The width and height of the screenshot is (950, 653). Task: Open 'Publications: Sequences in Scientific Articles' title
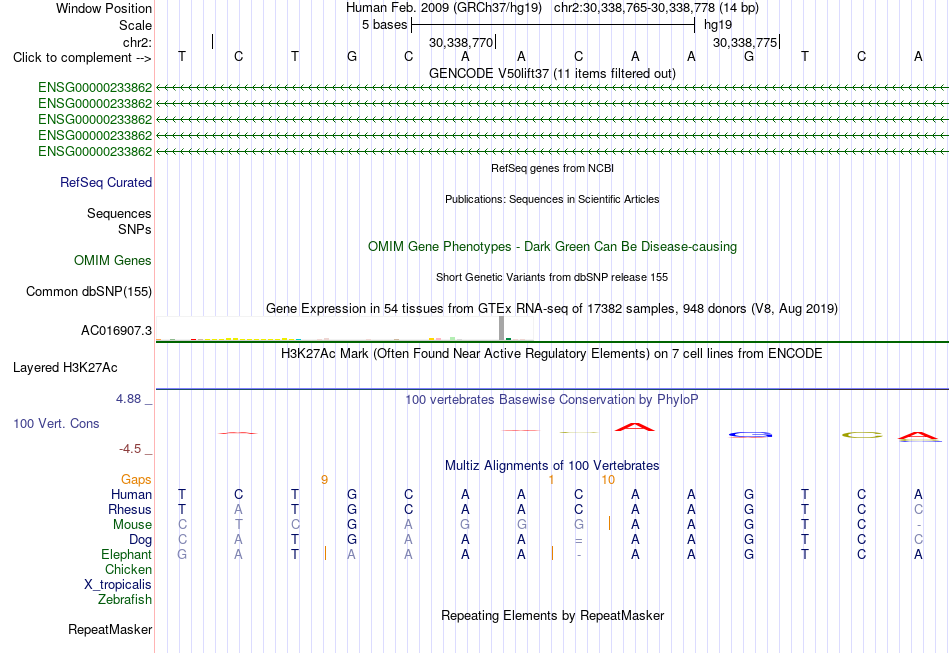tap(552, 199)
